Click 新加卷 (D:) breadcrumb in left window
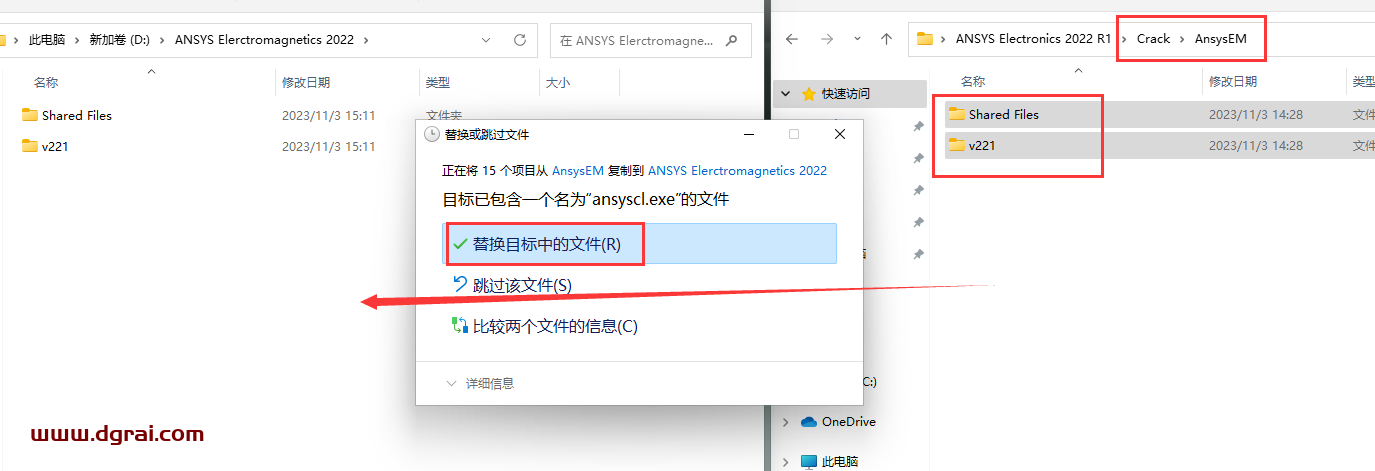Image resolution: width=1375 pixels, height=471 pixels. pyautogui.click(x=120, y=40)
